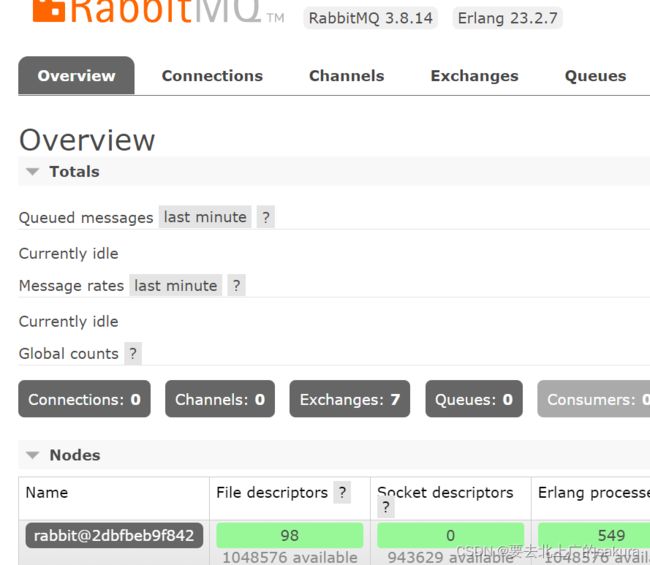Go to the Channels tab
650x565 pixels.
[x=347, y=76]
